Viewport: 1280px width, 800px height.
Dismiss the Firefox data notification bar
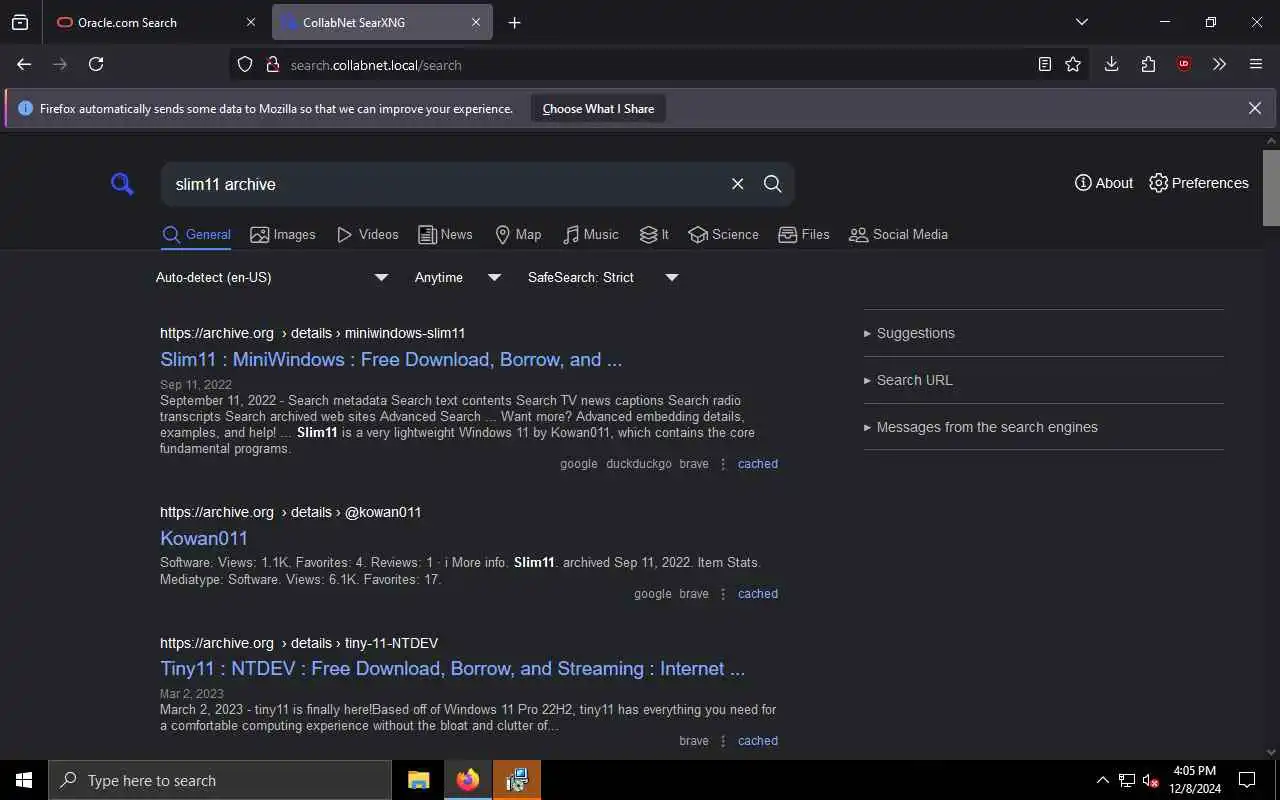coord(1254,108)
